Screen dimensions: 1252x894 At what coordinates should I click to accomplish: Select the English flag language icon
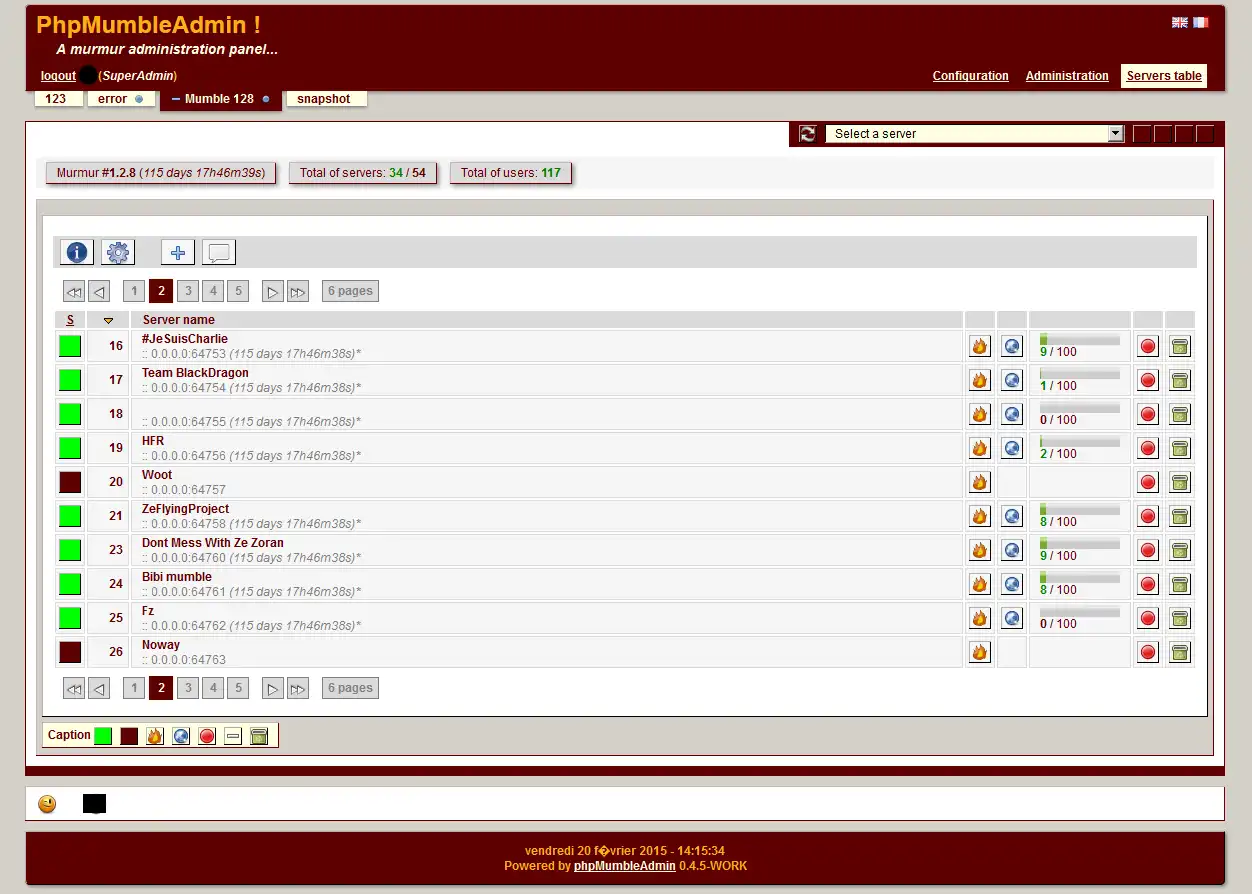click(x=1180, y=22)
